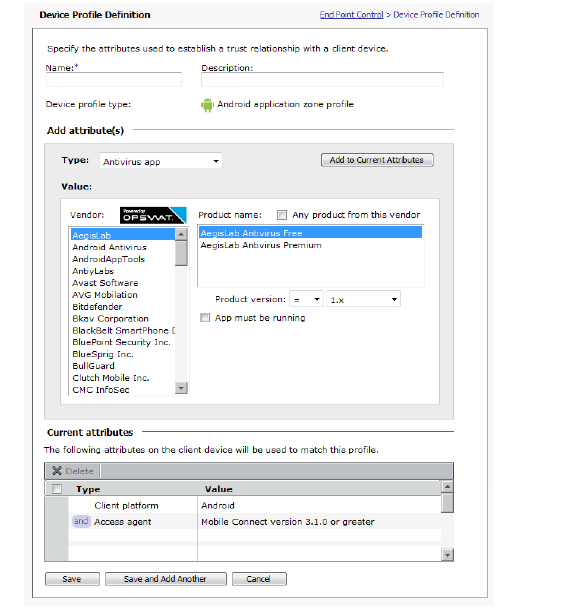571x611 pixels.
Task: Open the Type dropdown showing Antivirus app
Action: point(161,161)
